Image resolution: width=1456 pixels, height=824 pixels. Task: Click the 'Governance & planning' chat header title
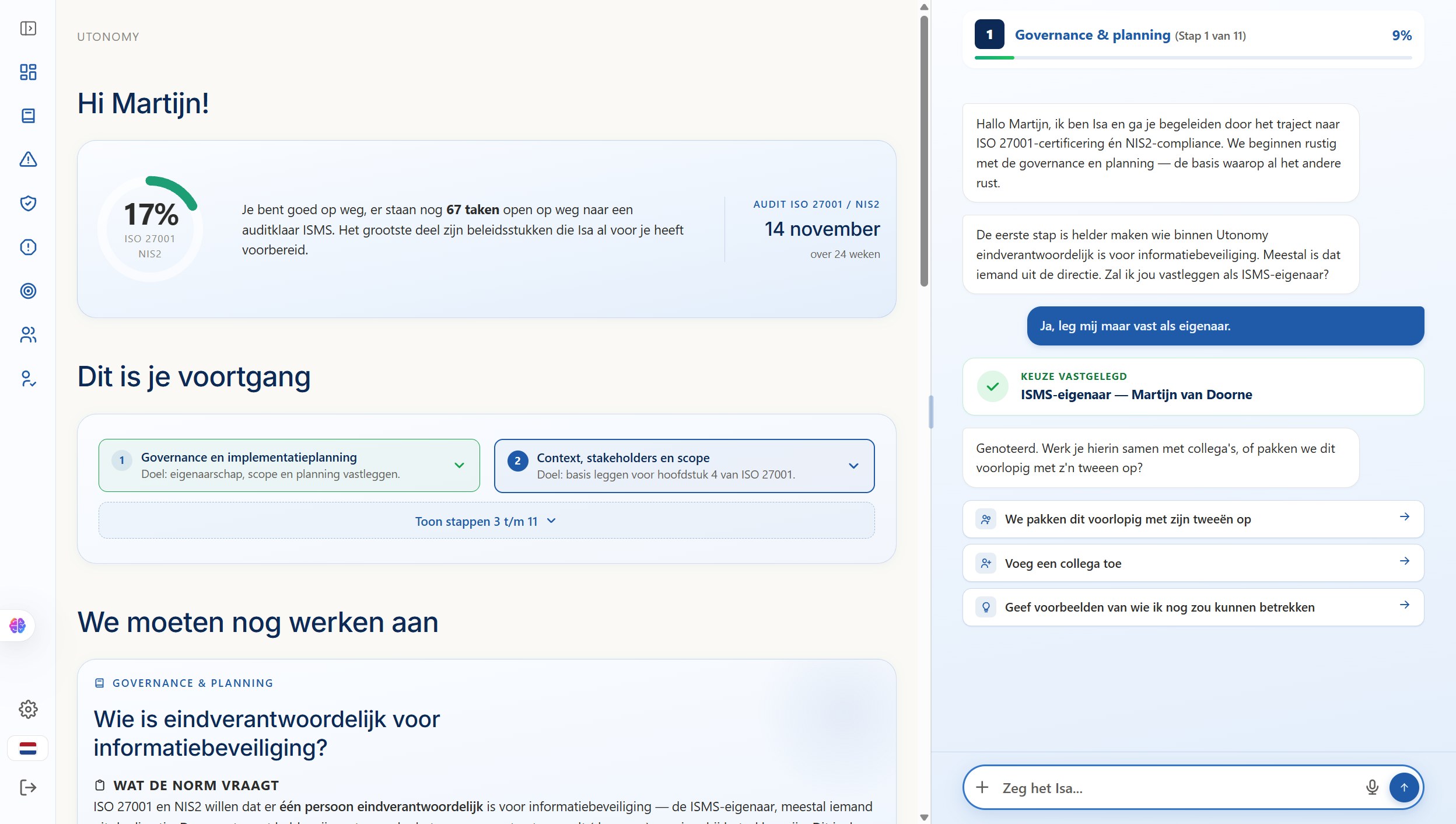coord(1092,35)
